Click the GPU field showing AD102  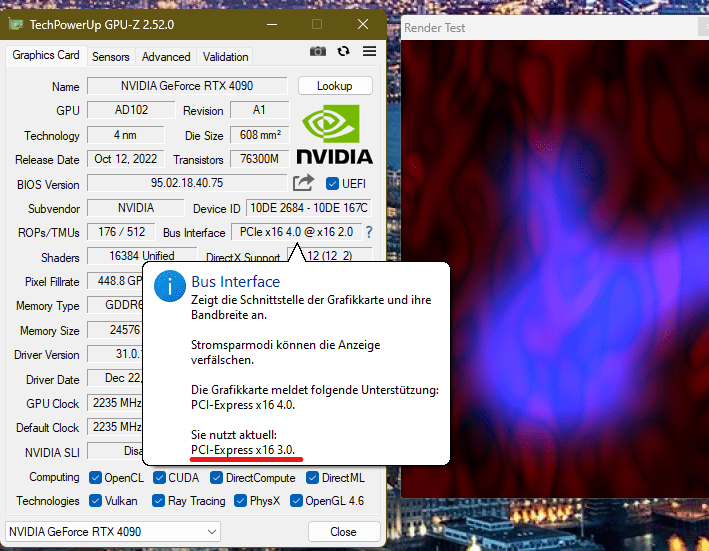coord(131,110)
